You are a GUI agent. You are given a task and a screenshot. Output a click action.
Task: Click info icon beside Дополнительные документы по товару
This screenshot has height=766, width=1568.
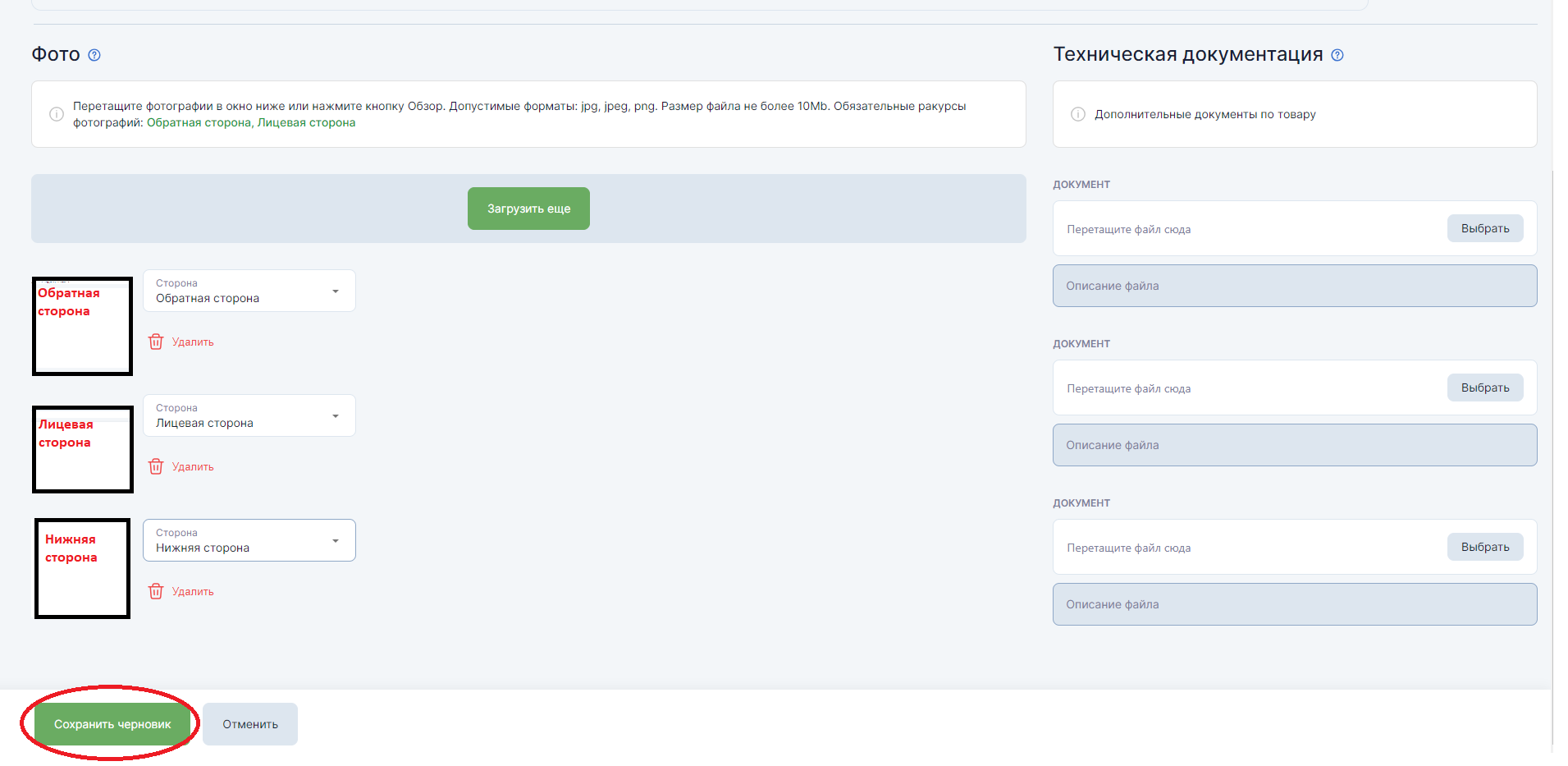[1078, 114]
